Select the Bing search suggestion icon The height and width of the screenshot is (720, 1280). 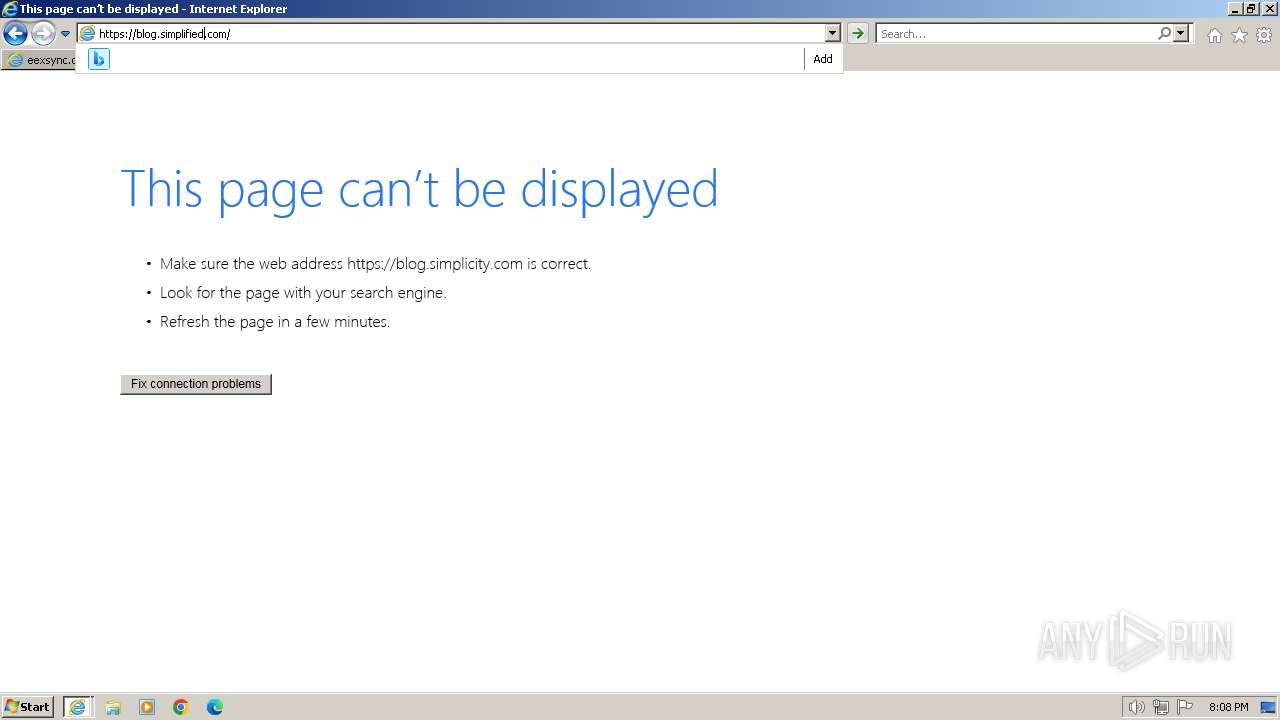(98, 59)
